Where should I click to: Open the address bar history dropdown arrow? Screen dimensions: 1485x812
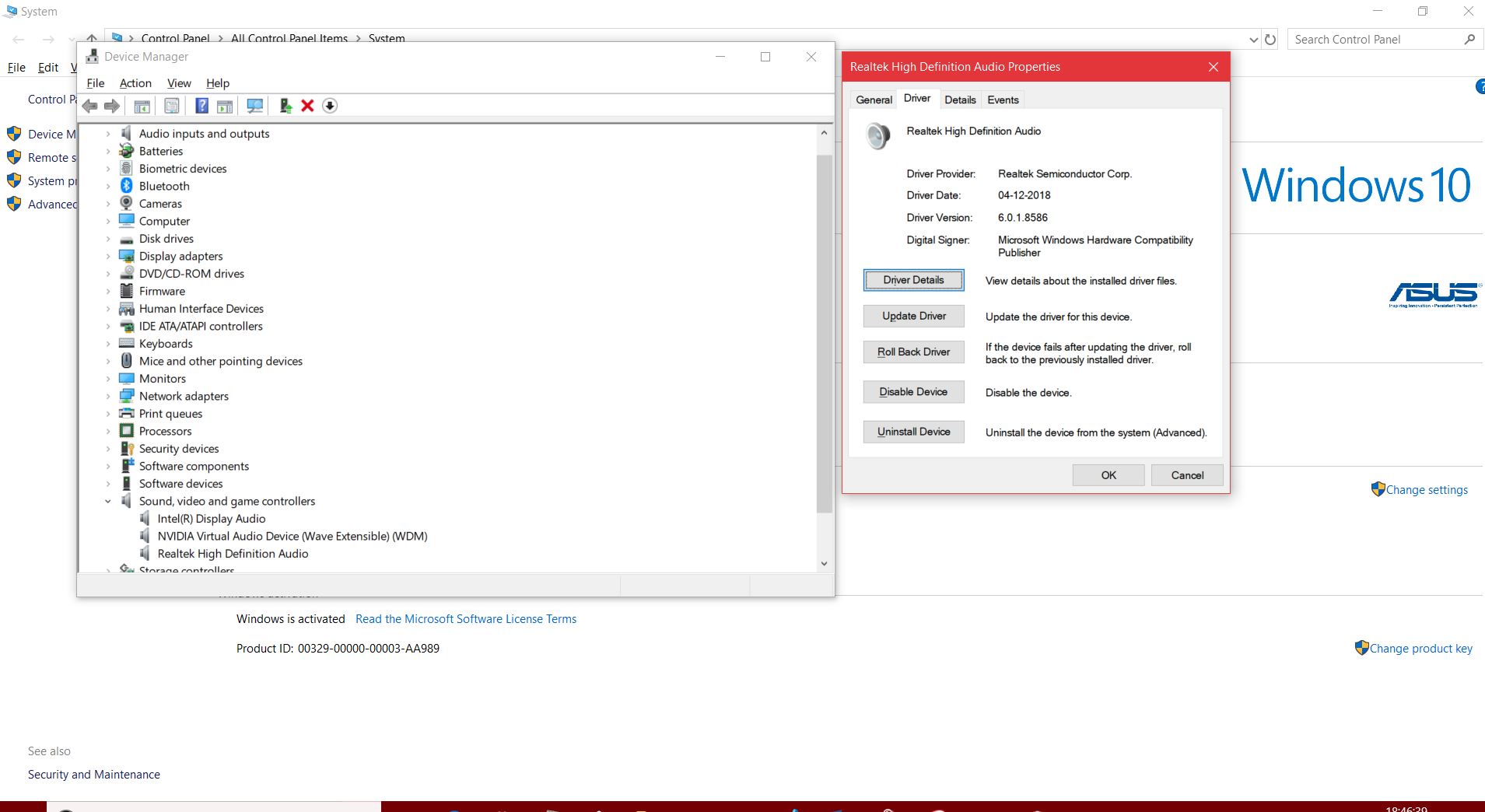click(x=1253, y=39)
